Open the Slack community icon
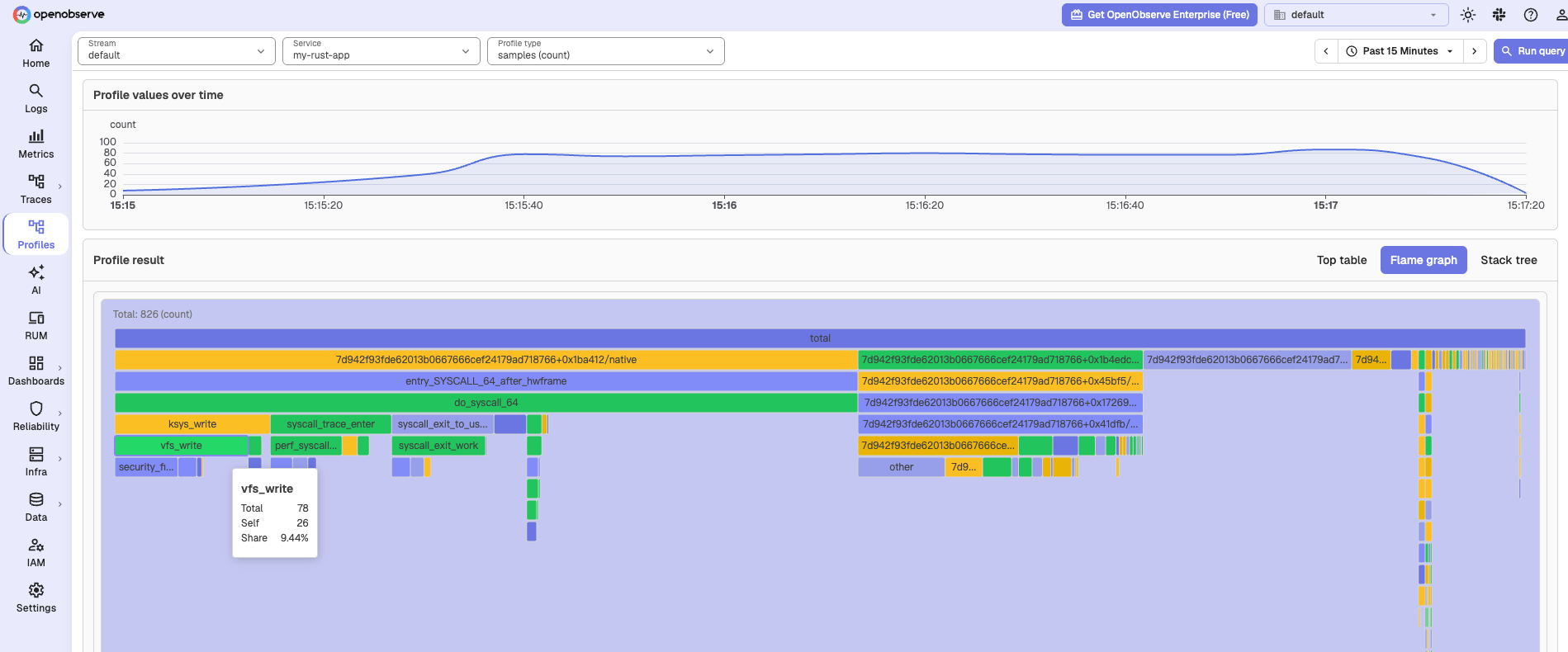Image resolution: width=1568 pixels, height=652 pixels. pos(1499,15)
